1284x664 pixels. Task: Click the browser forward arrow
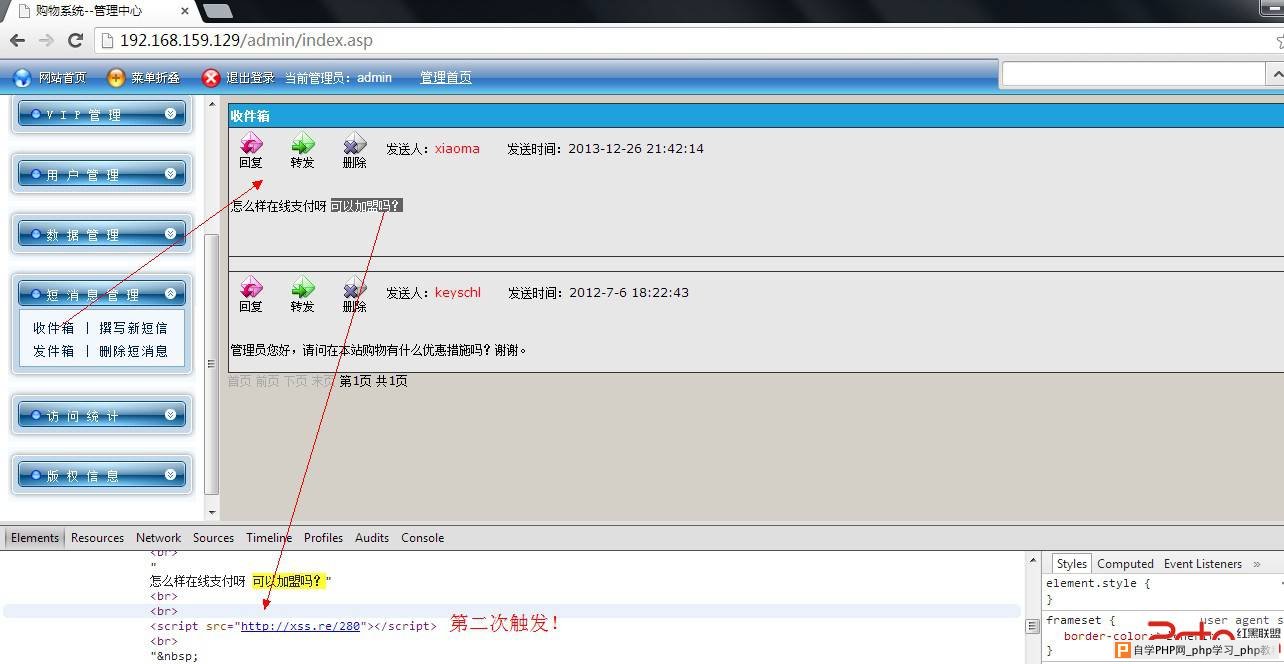(46, 41)
